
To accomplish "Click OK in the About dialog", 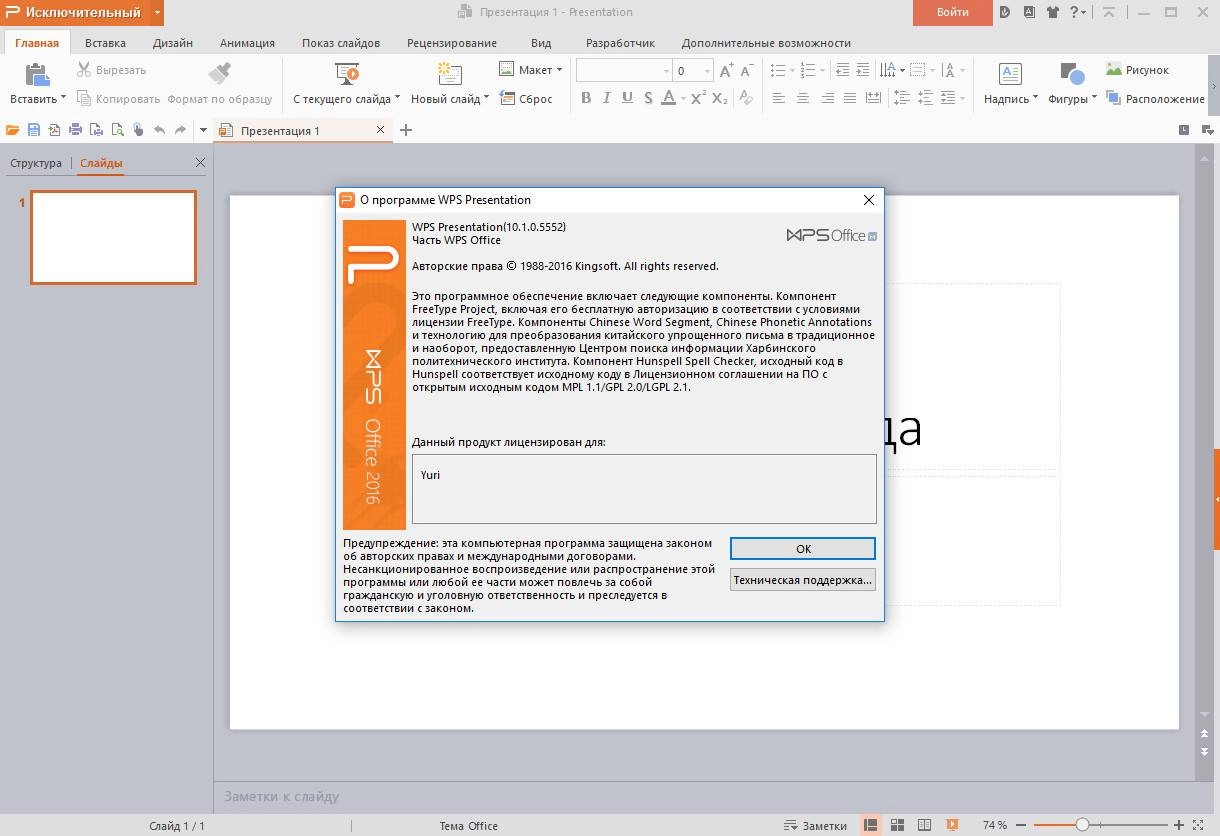I will 803,549.
